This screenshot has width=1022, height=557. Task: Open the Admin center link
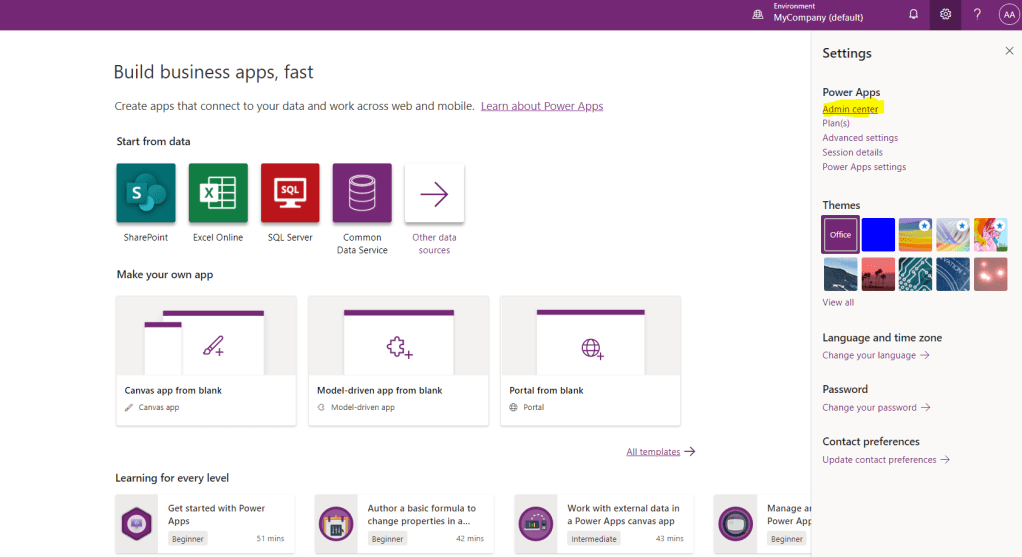click(x=850, y=109)
